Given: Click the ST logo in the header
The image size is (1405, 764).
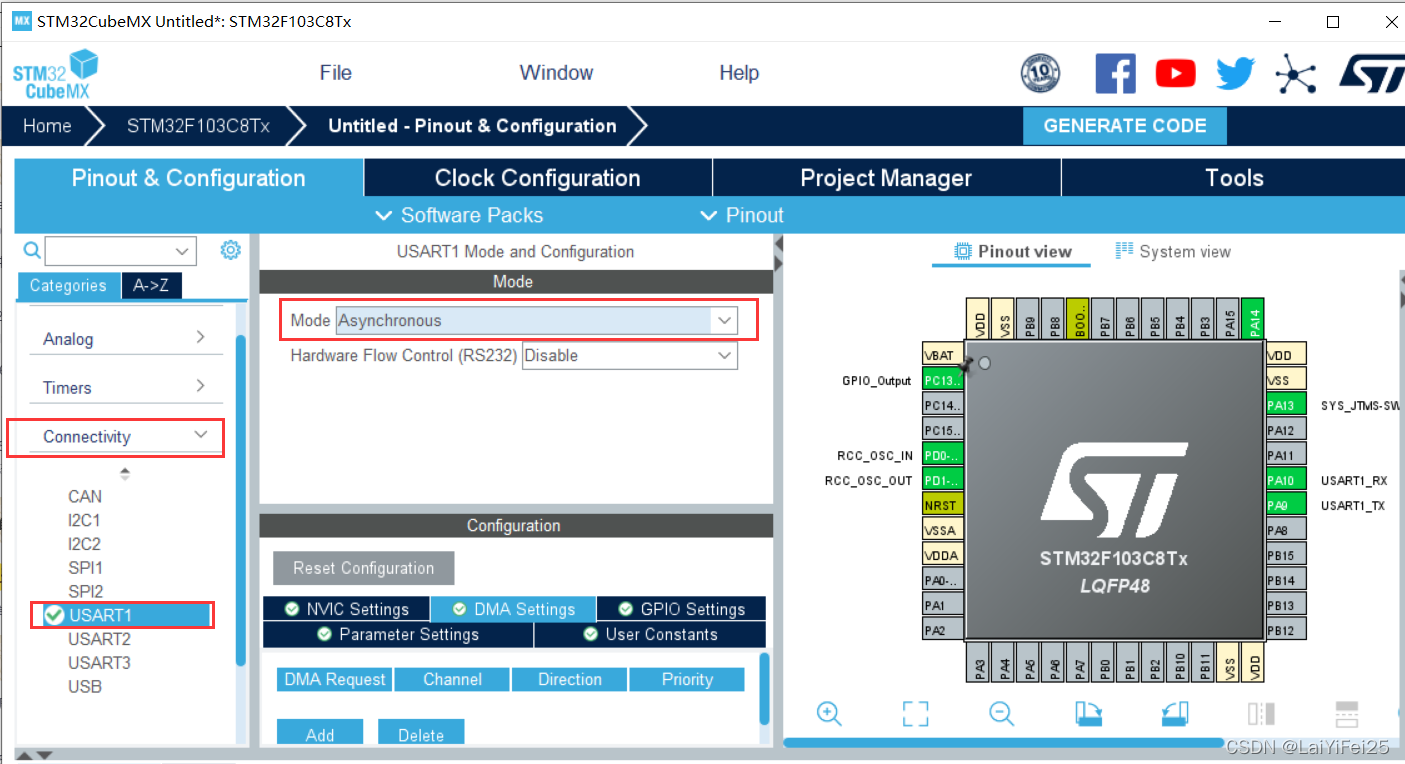Looking at the screenshot, I should click(x=1371, y=73).
